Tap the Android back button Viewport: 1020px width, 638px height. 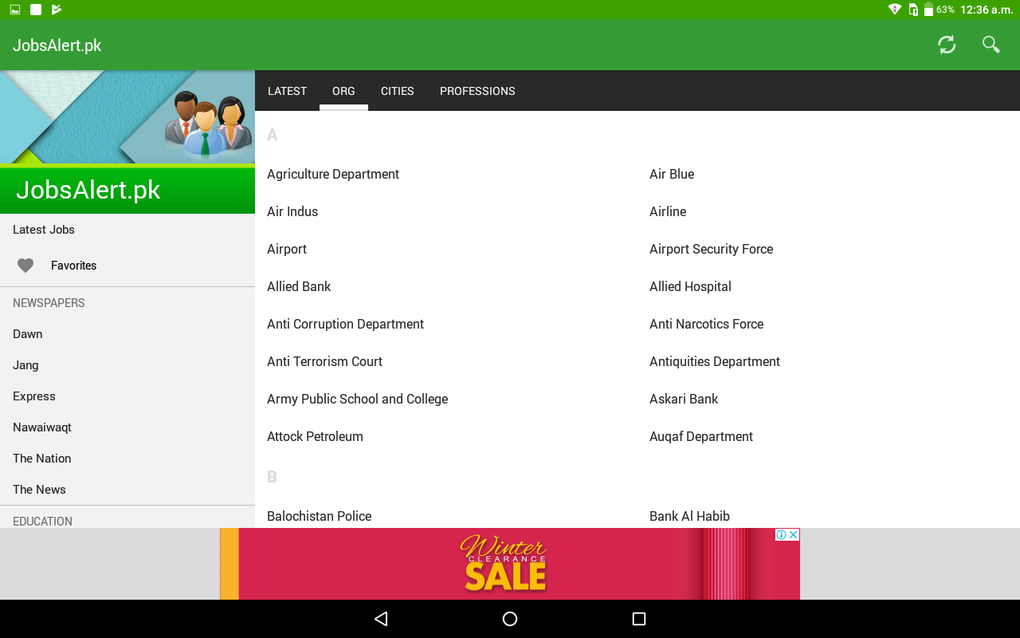coord(381,618)
